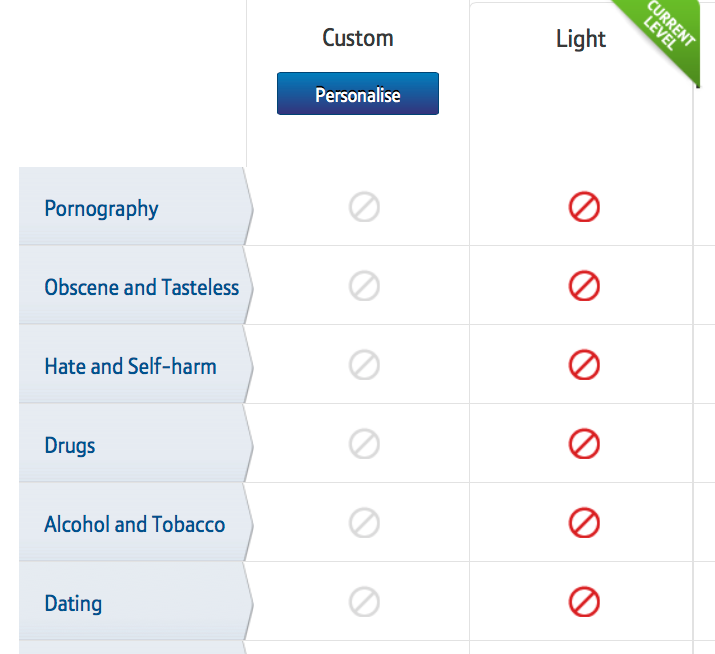The width and height of the screenshot is (715, 654).
Task: Click the red Obscene and Tasteless icon in Light
Action: (584, 286)
